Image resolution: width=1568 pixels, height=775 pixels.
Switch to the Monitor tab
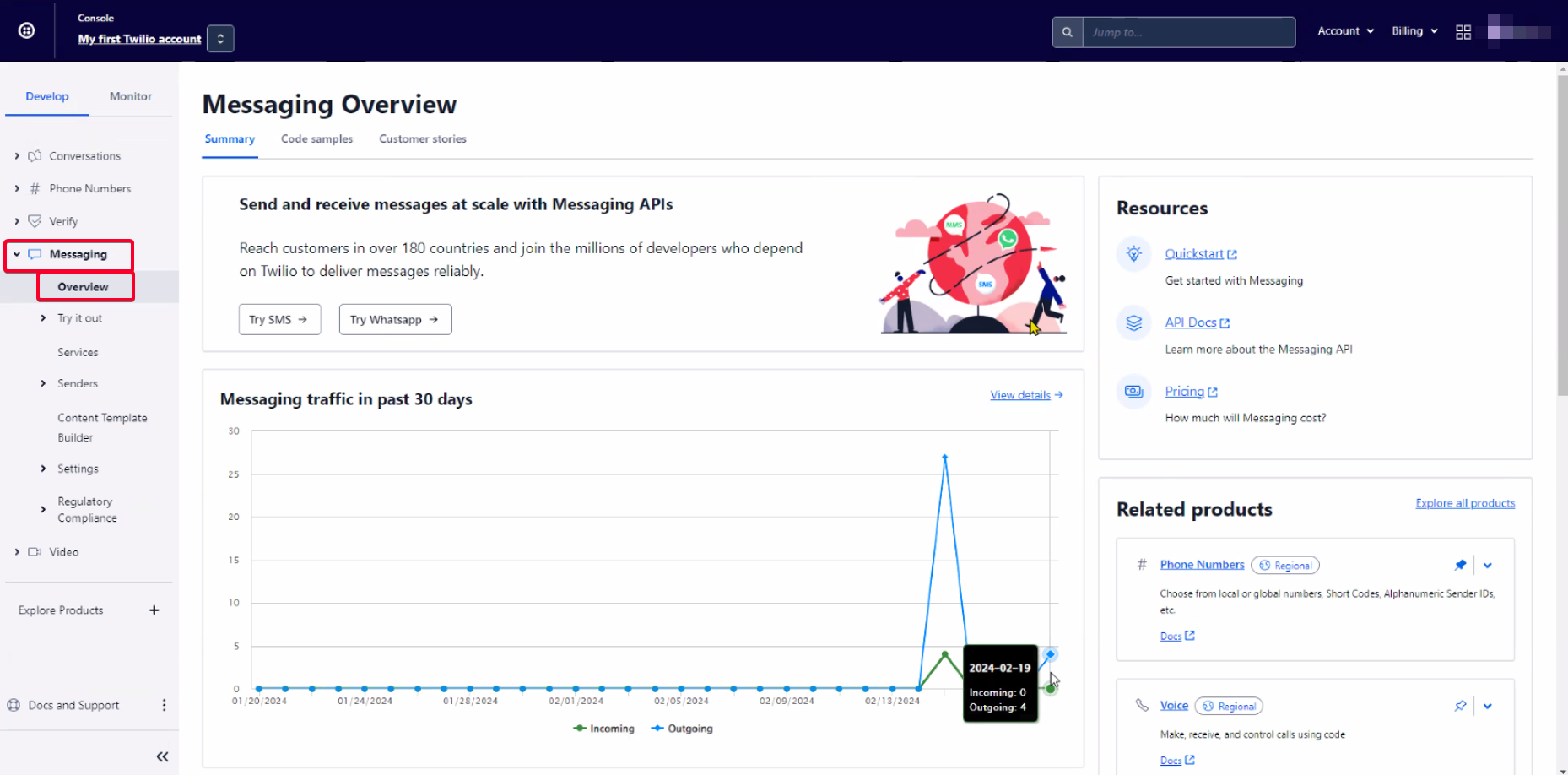pos(131,96)
